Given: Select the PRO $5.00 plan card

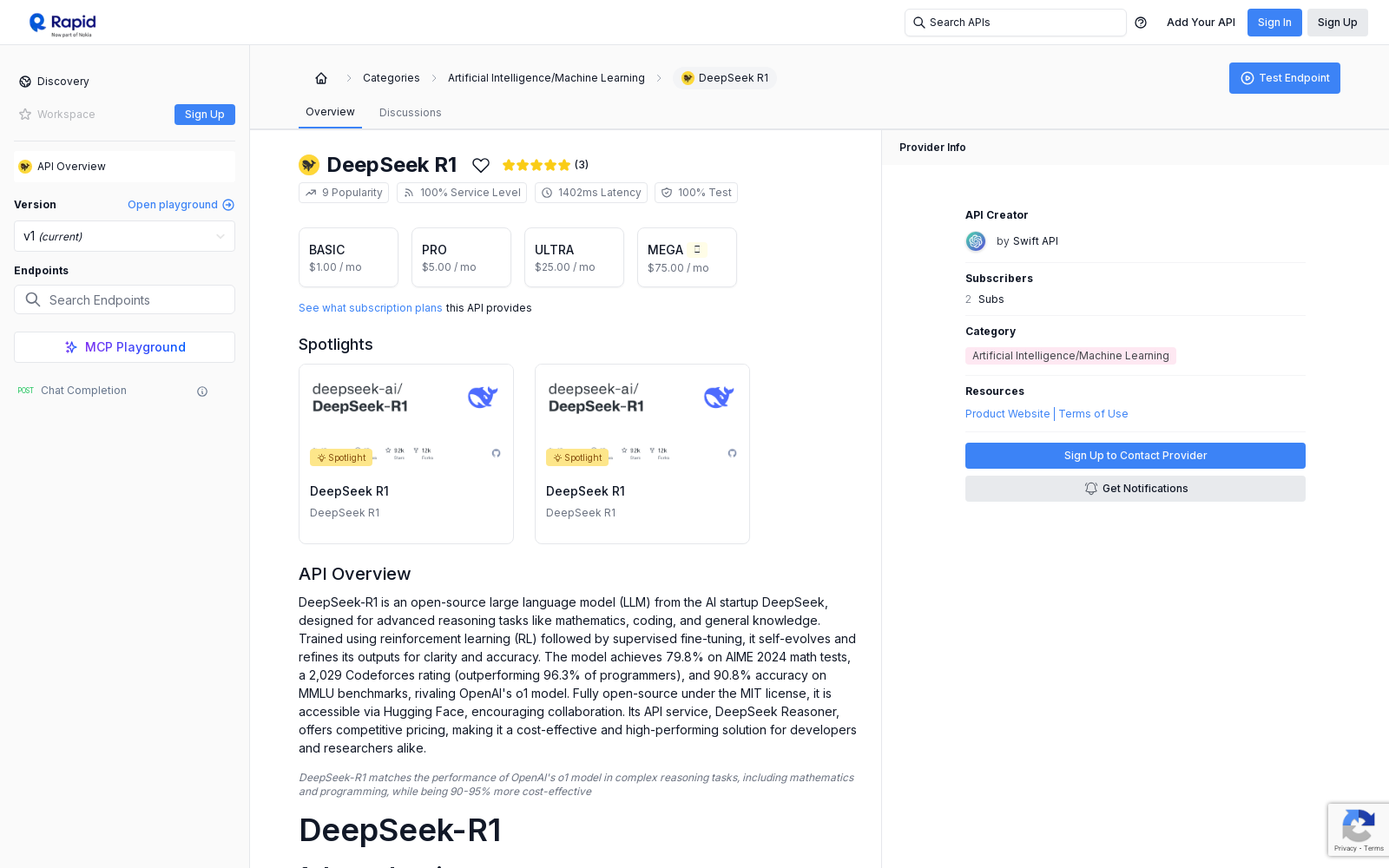Looking at the screenshot, I should click(461, 257).
